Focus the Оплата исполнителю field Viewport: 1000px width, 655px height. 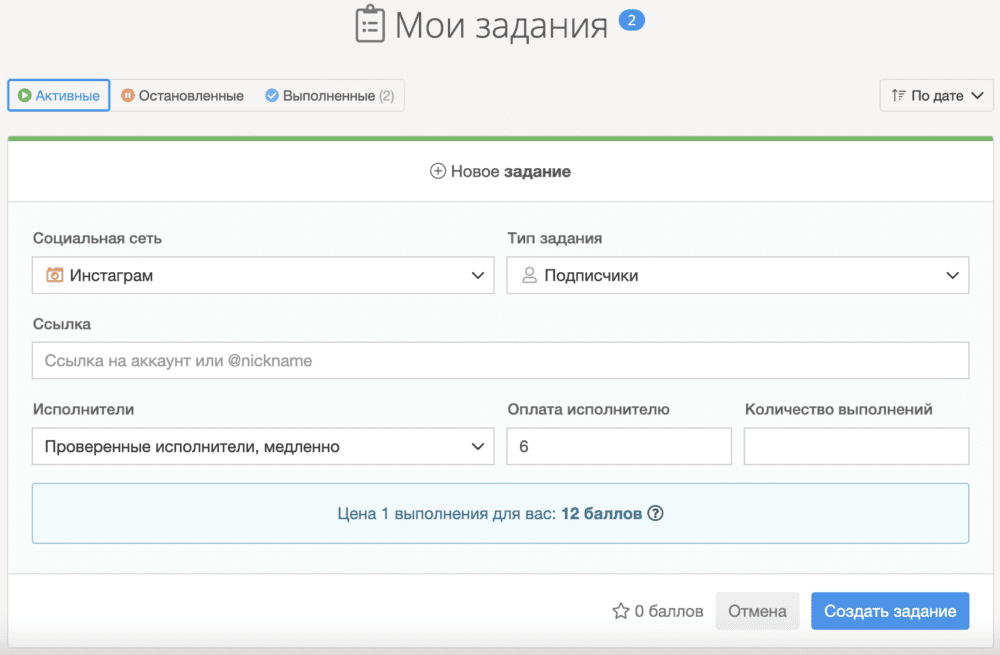coord(619,447)
